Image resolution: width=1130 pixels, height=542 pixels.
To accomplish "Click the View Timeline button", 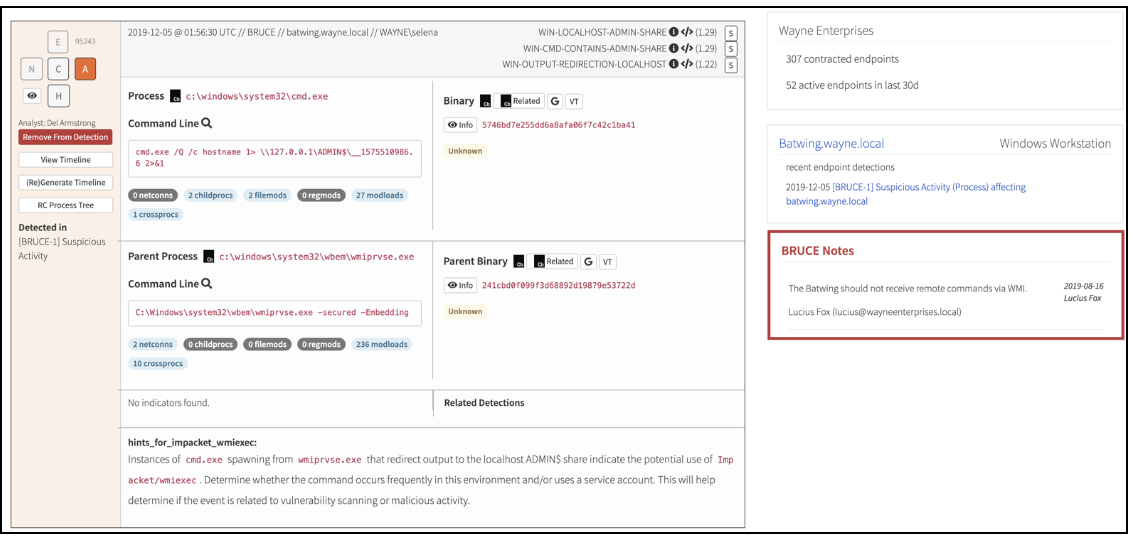I will (x=64, y=160).
